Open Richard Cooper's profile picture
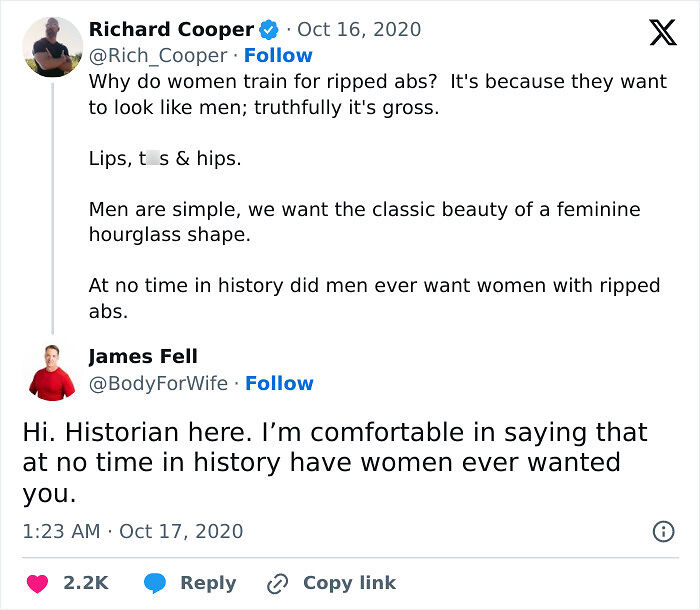 [53, 47]
